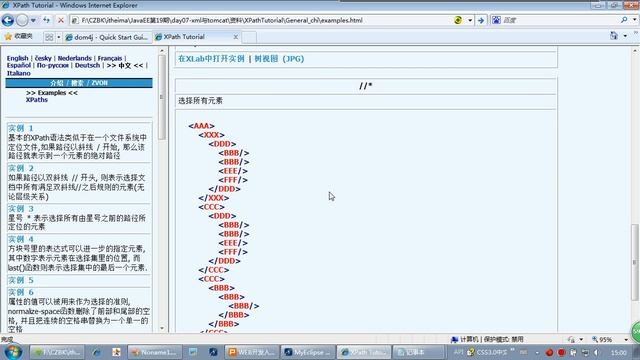The height and width of the screenshot is (360, 640).
Task: Click the red X Stop icon
Action: click(x=61, y=20)
